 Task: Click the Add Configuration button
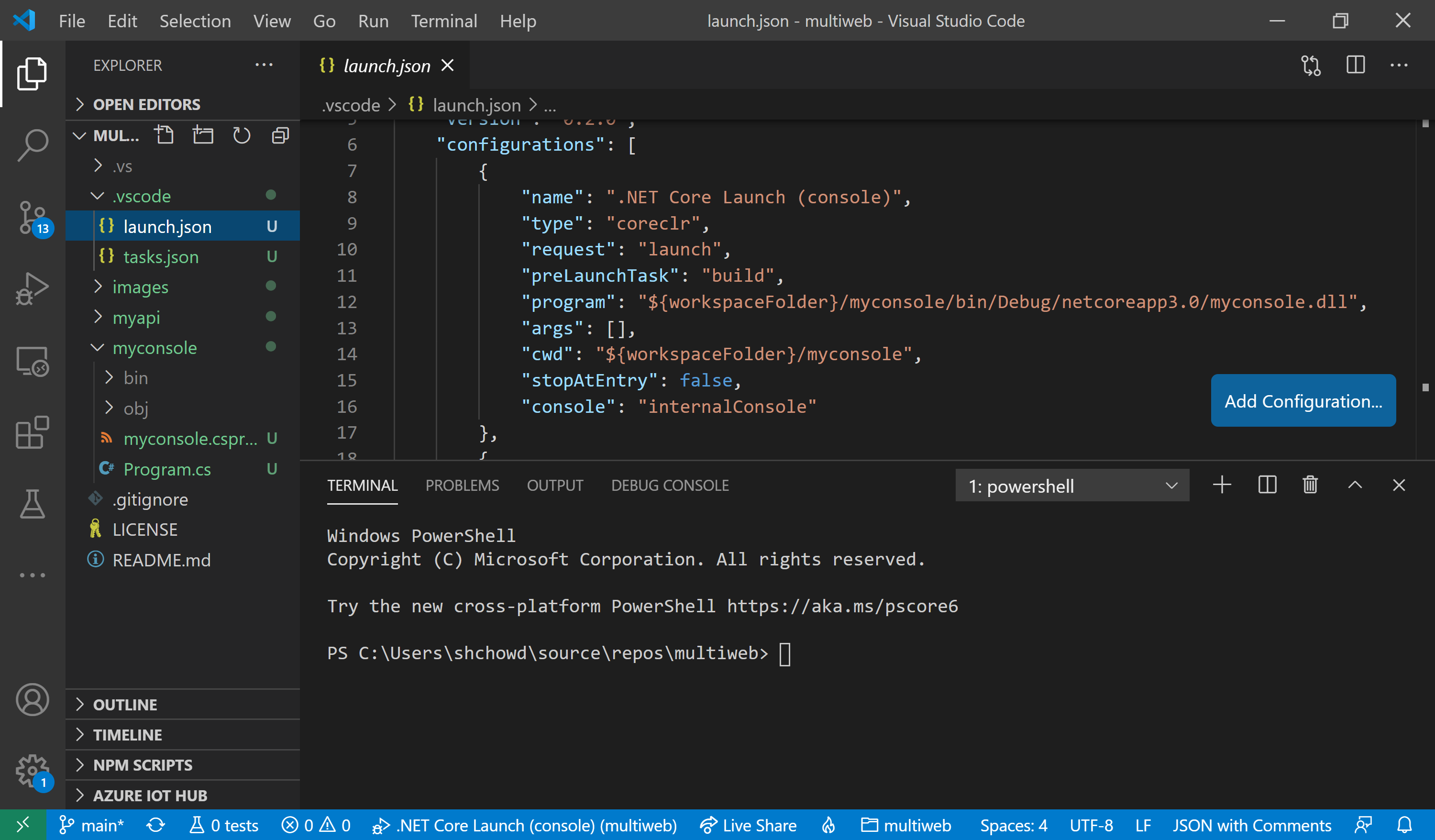click(1303, 401)
